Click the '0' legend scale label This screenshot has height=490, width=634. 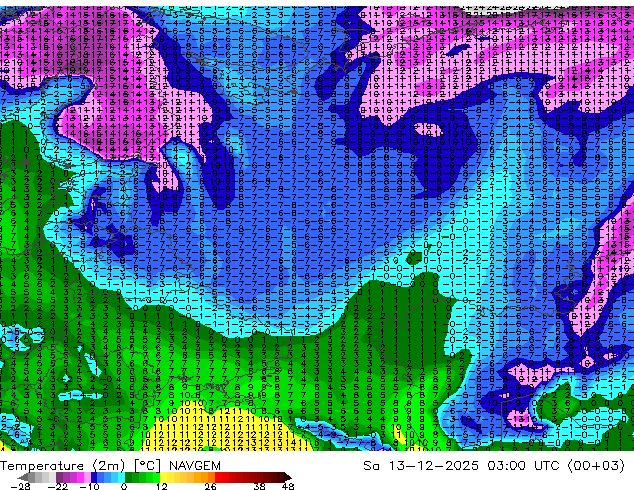point(124,487)
